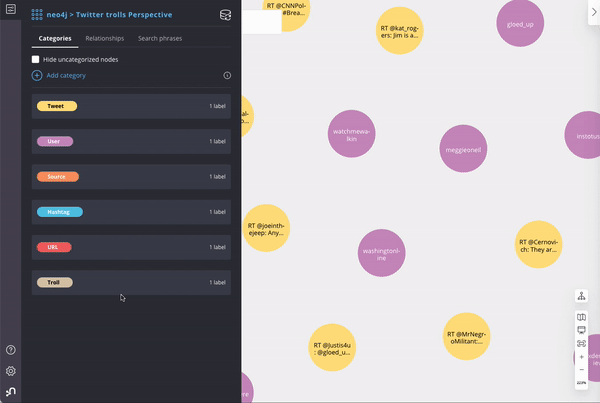Switch to the Relationships tab
This screenshot has height=403, width=600.
coord(104,38)
